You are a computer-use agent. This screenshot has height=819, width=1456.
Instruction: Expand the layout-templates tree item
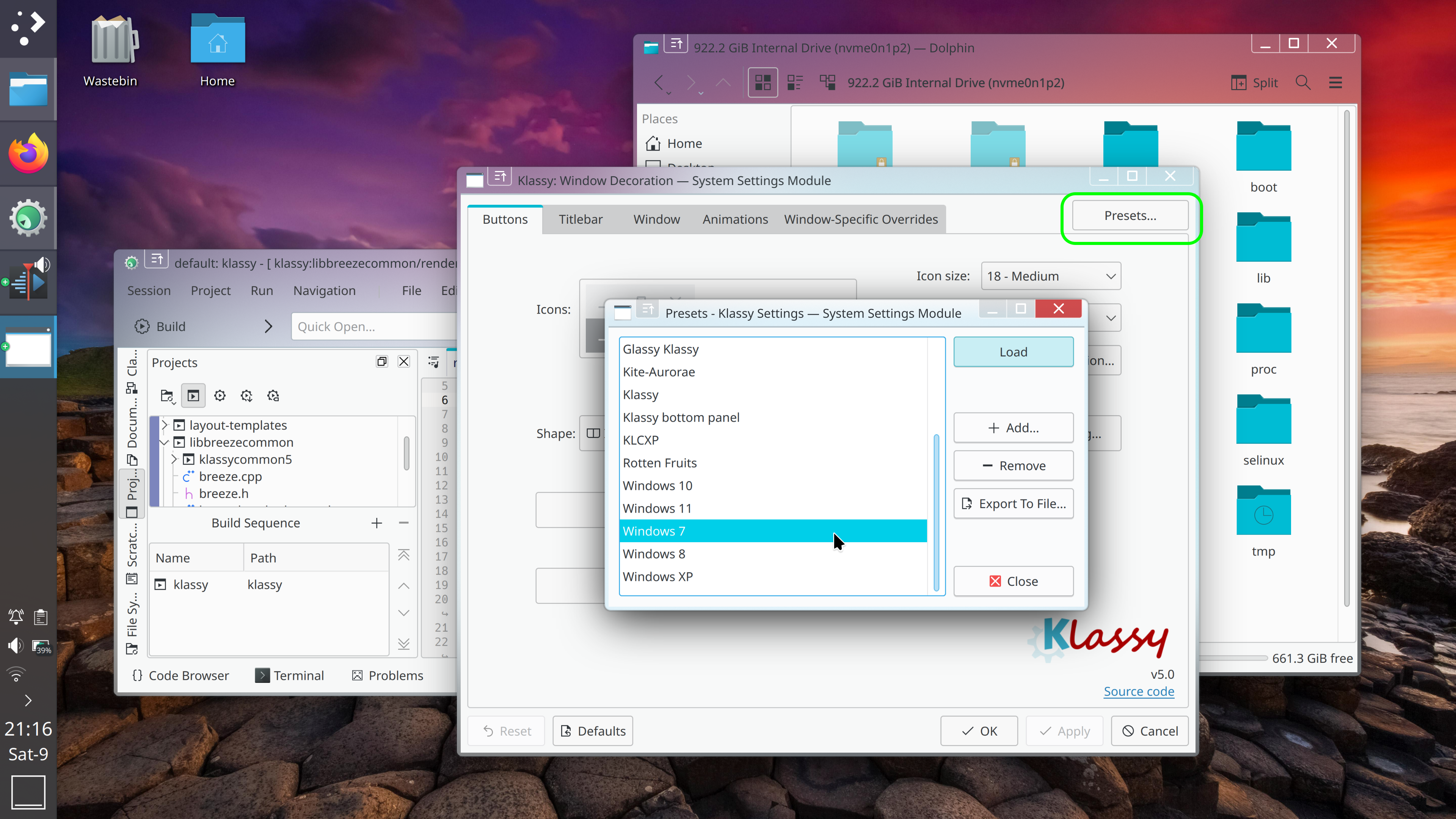165,425
